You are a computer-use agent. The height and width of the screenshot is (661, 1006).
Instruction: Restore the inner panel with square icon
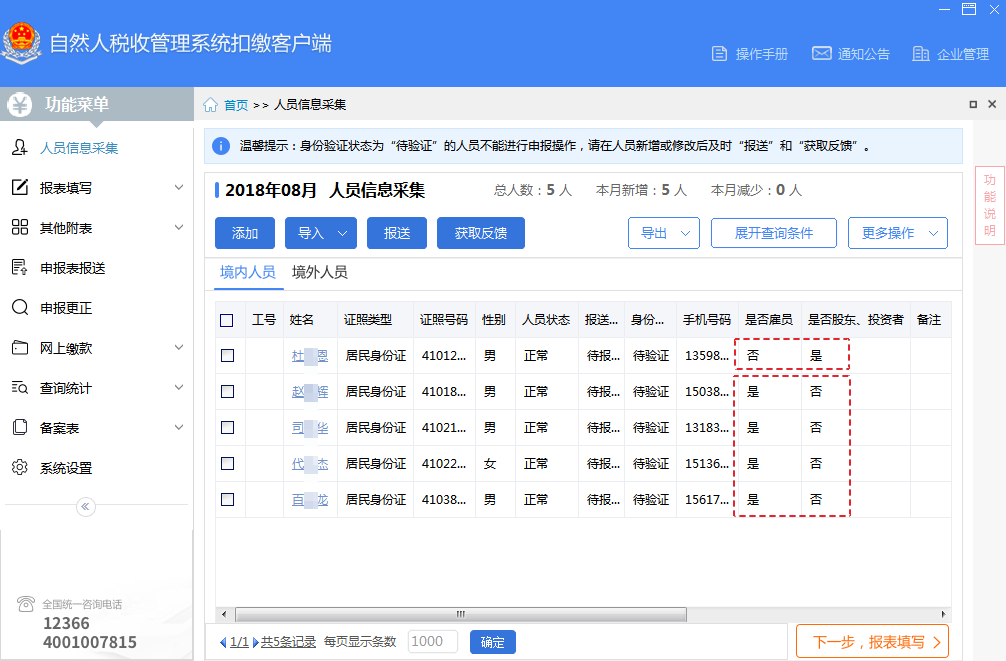tap(973, 104)
